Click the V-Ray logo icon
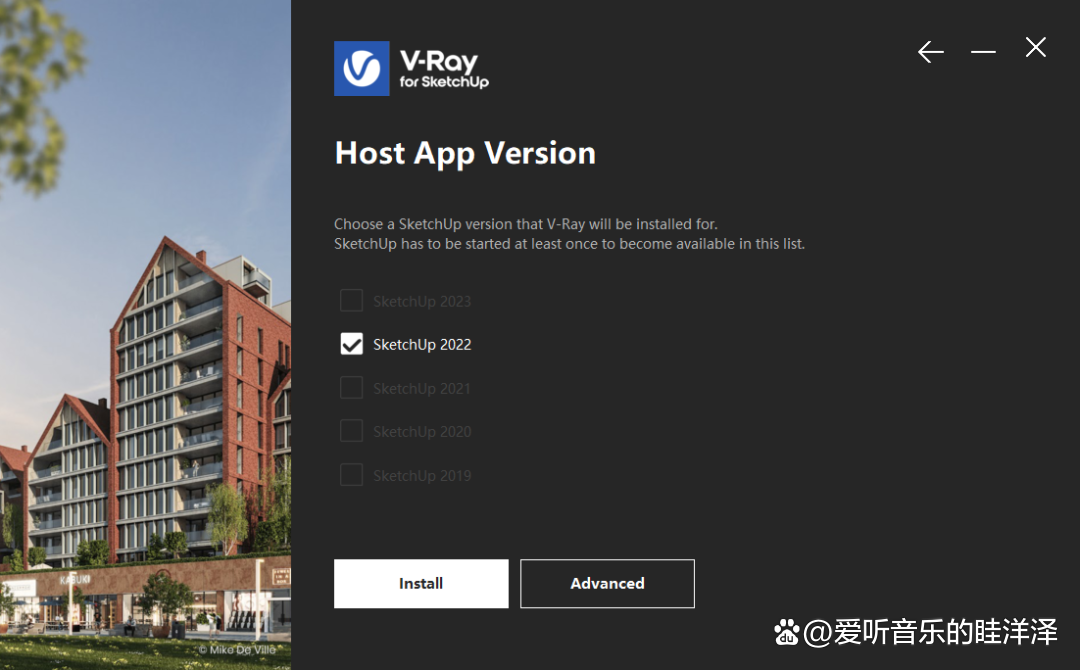Viewport: 1080px width, 670px height. click(x=362, y=68)
